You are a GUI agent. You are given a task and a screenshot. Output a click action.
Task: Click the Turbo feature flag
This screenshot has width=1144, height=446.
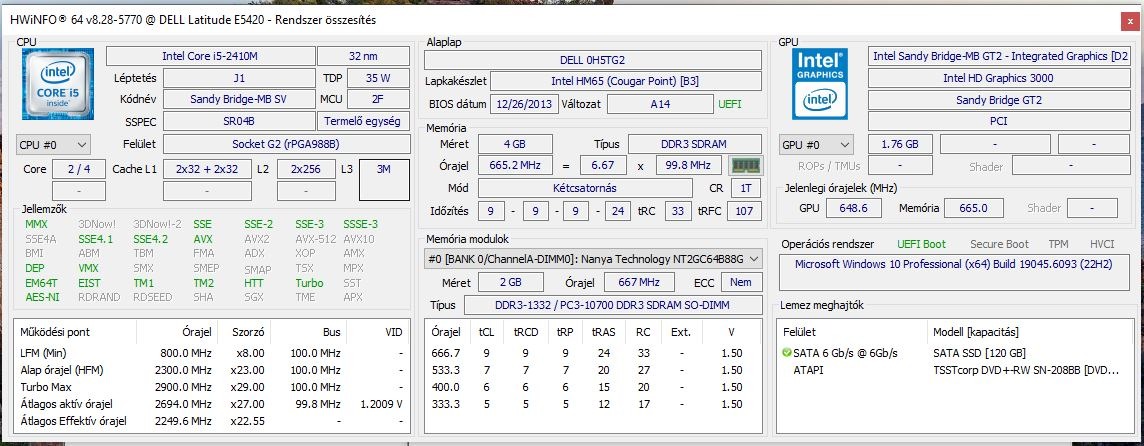tap(309, 282)
